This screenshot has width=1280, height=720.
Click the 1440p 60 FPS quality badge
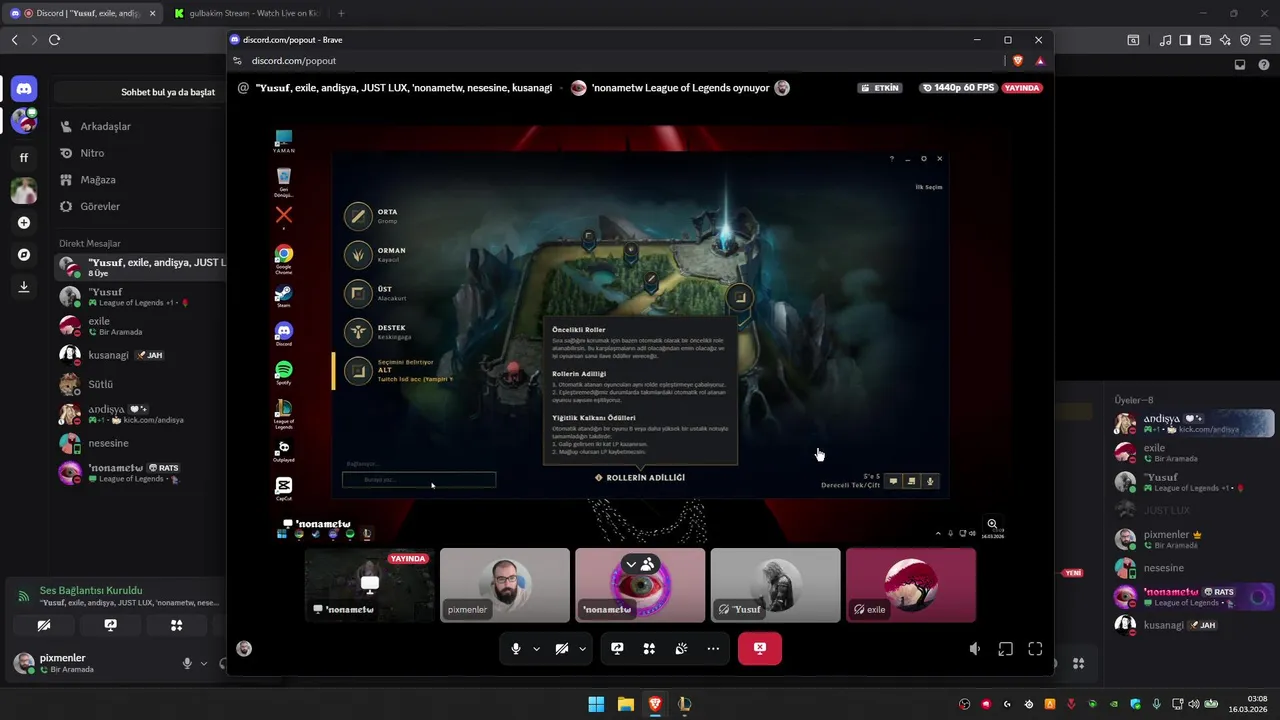[x=958, y=88]
